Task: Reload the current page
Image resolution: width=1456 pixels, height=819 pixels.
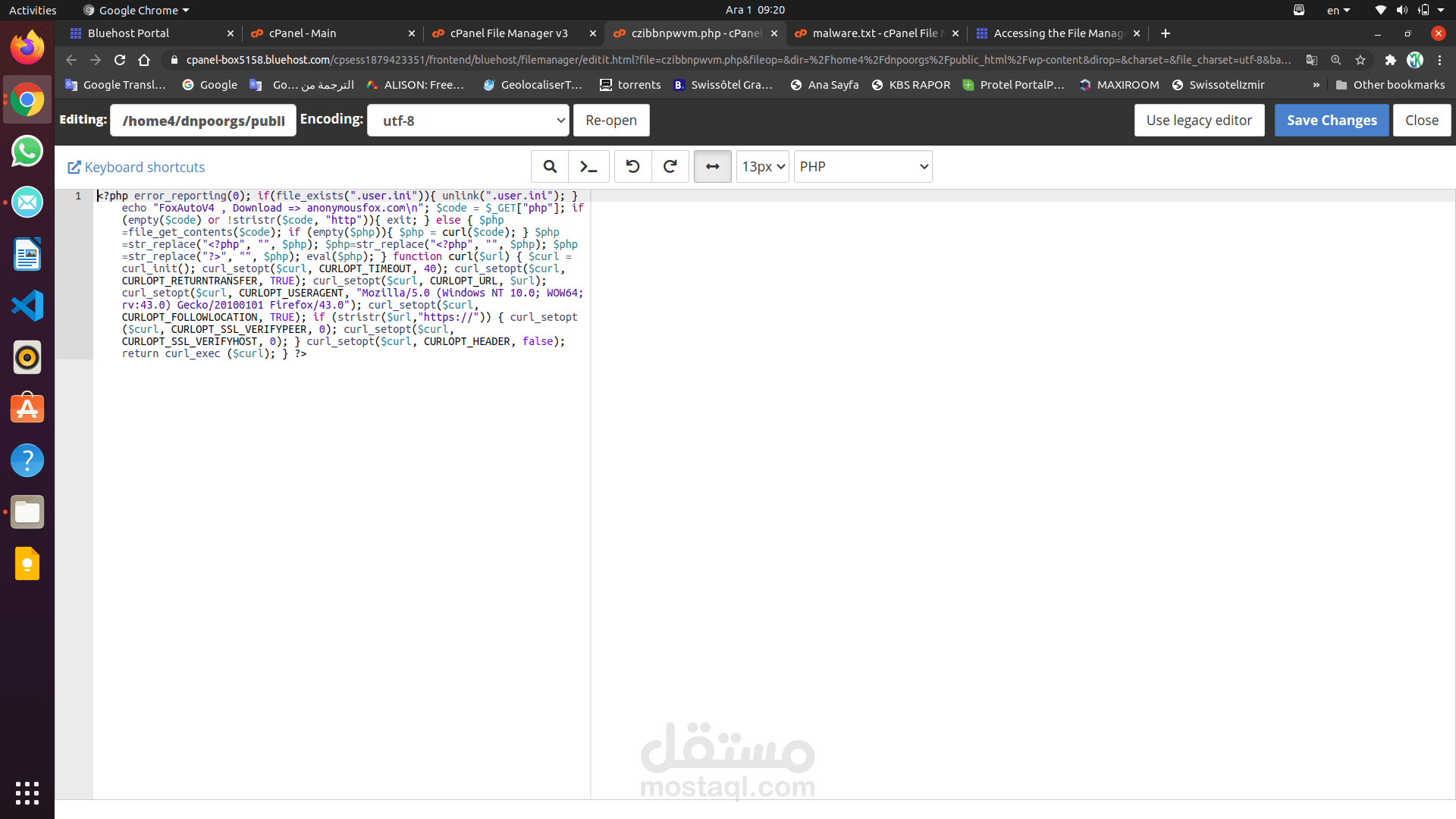Action: pos(120,60)
